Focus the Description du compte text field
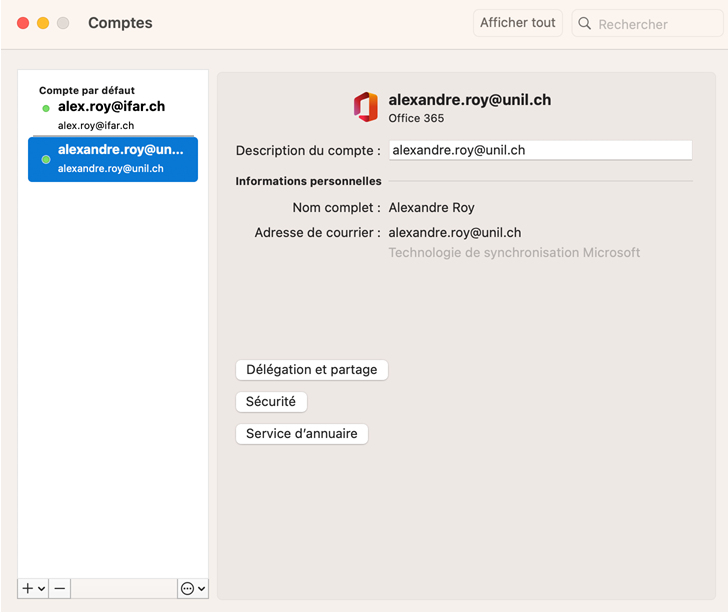Image resolution: width=728 pixels, height=613 pixels. tap(539, 150)
